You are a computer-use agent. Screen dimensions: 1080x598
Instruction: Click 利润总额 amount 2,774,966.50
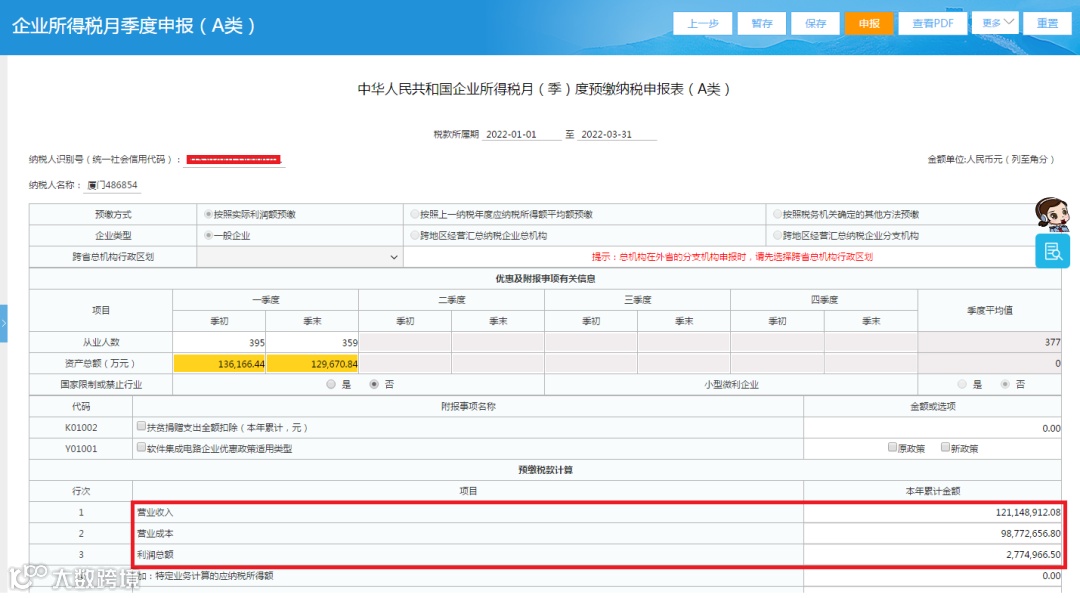pyautogui.click(x=933, y=555)
